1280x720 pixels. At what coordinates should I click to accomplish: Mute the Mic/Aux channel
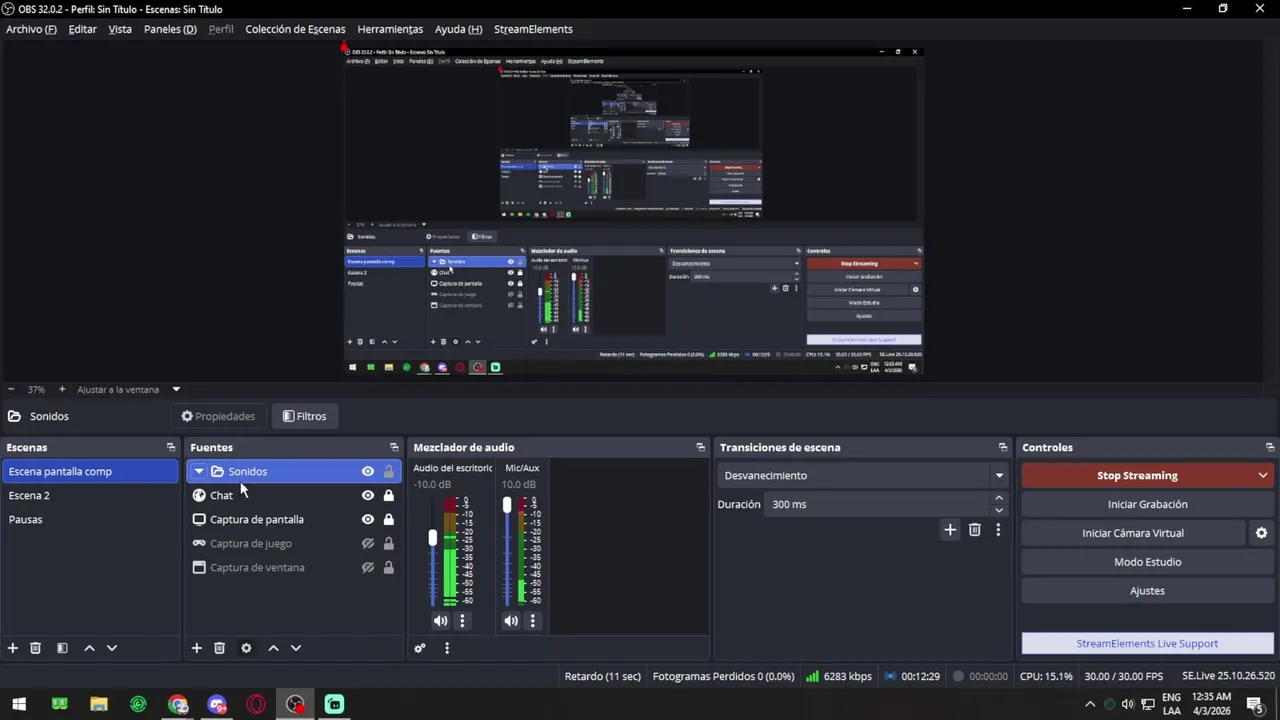[511, 621]
